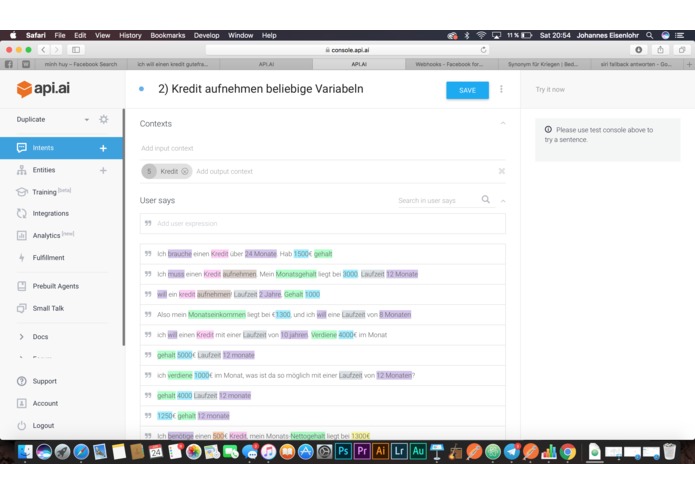Open the Safari menu
Image resolution: width=695 pixels, height=494 pixels.
(x=35, y=35)
